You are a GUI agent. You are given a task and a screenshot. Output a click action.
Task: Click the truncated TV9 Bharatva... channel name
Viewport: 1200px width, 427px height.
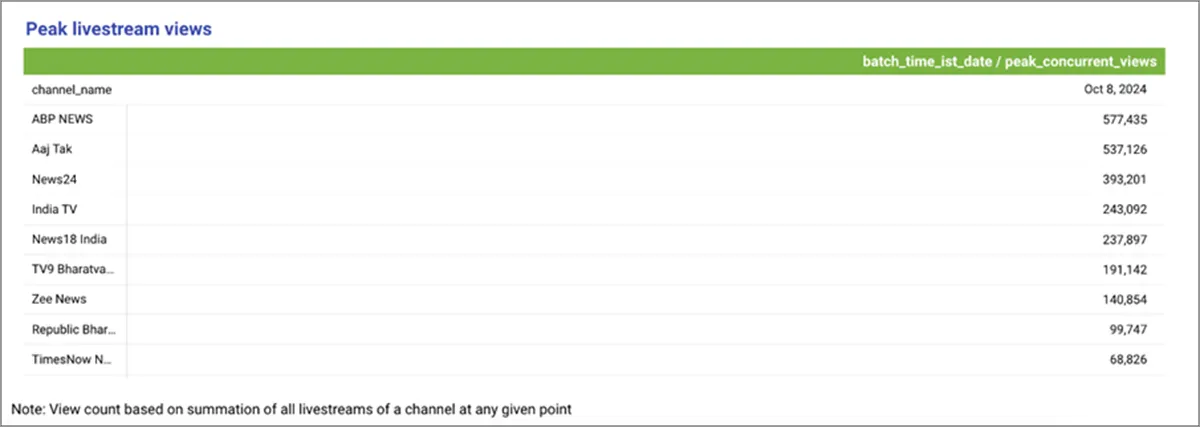[x=73, y=269]
